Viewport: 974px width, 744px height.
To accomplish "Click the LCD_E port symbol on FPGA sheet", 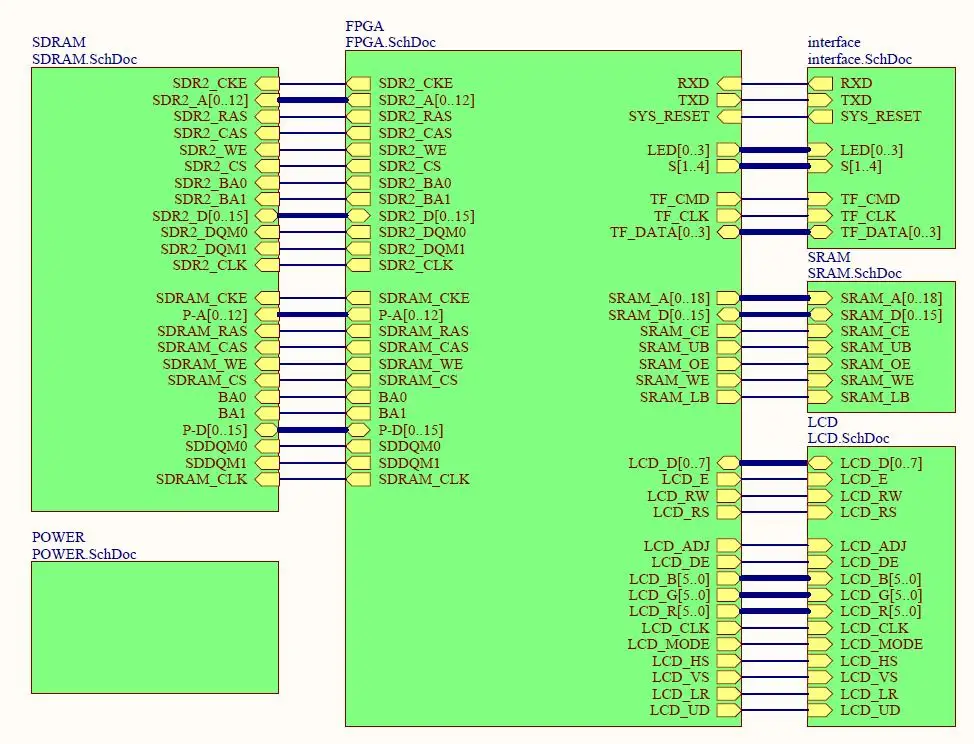I will [x=729, y=479].
